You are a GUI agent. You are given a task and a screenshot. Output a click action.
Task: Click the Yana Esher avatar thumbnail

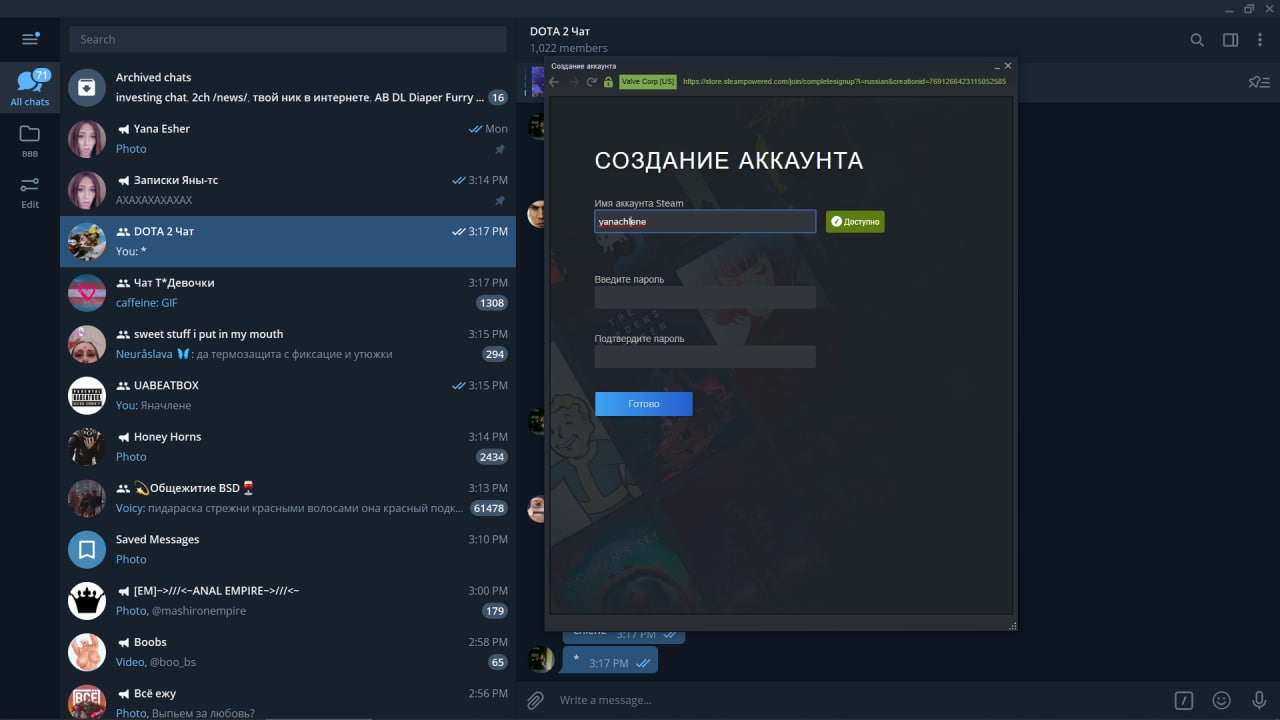(87, 139)
